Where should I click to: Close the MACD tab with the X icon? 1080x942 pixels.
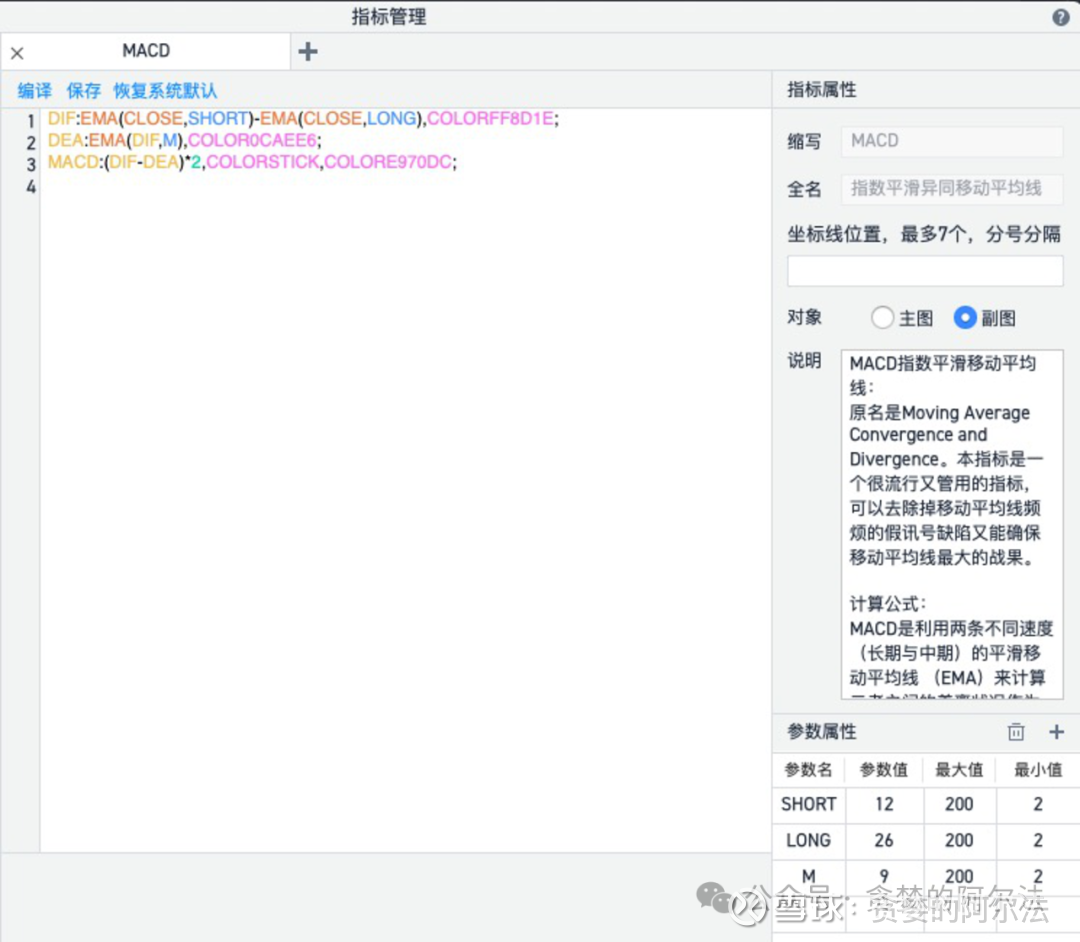pos(17,51)
